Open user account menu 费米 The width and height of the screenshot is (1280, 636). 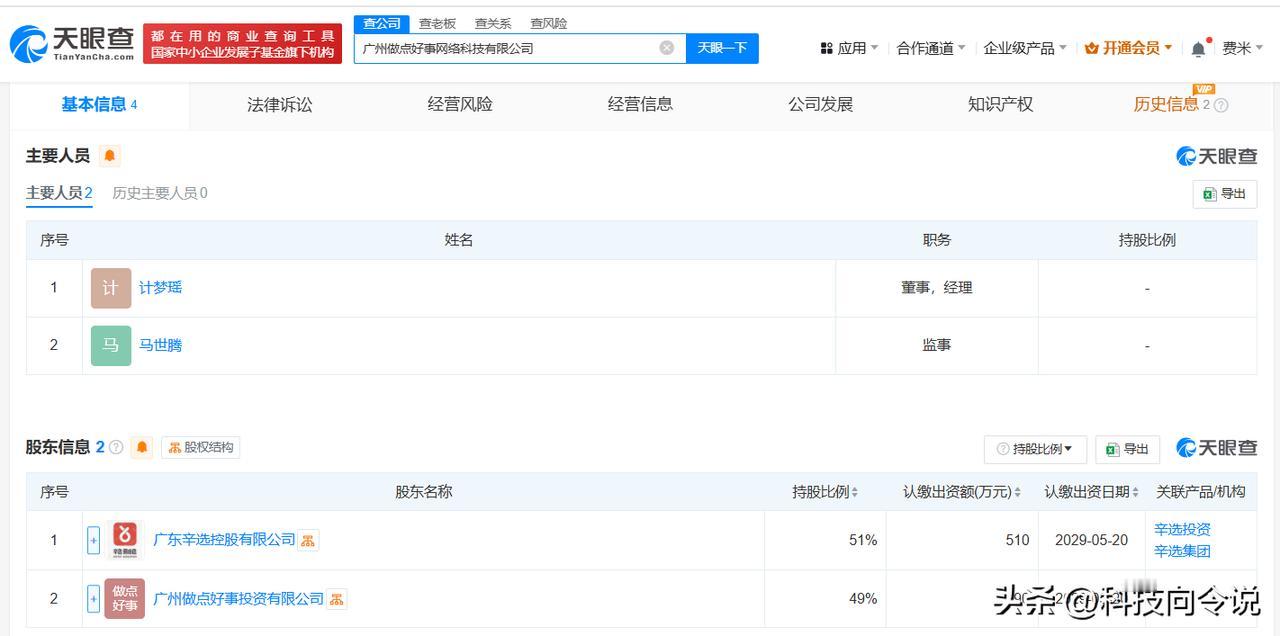(1243, 48)
